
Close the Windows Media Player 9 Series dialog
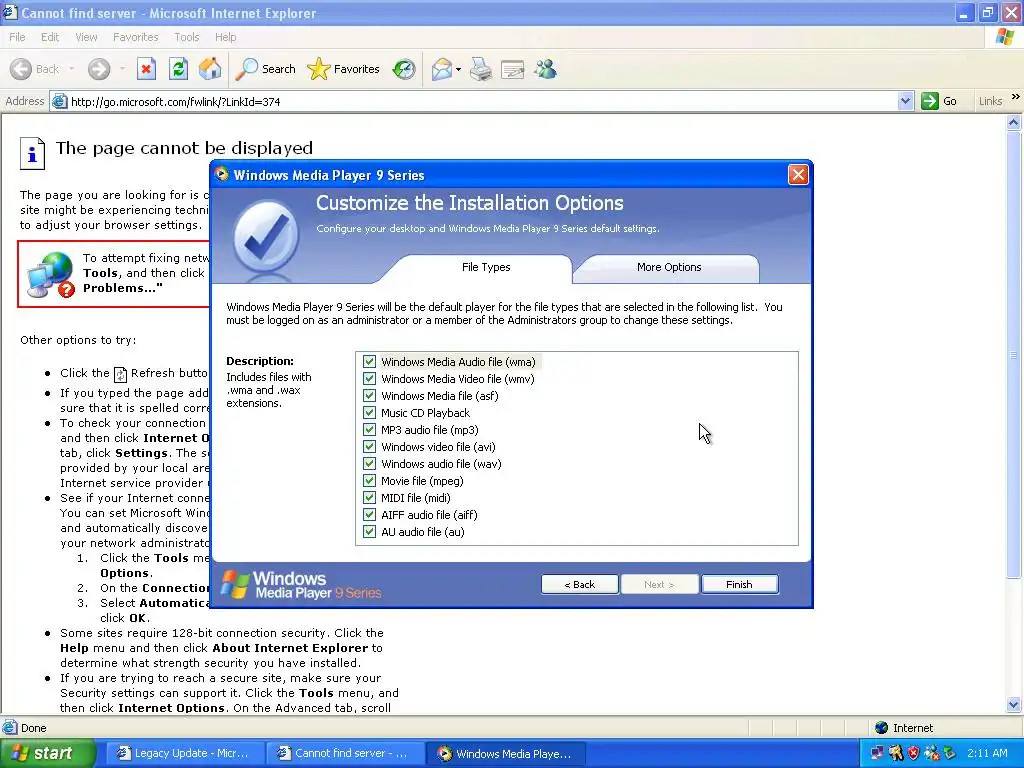[798, 174]
